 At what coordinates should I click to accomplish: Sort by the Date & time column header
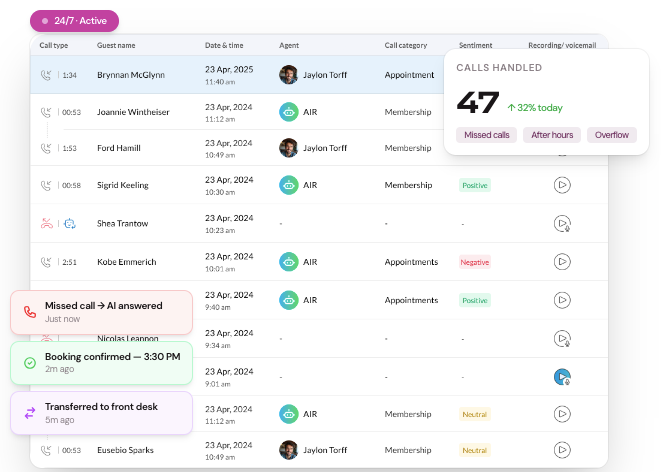click(x=224, y=45)
